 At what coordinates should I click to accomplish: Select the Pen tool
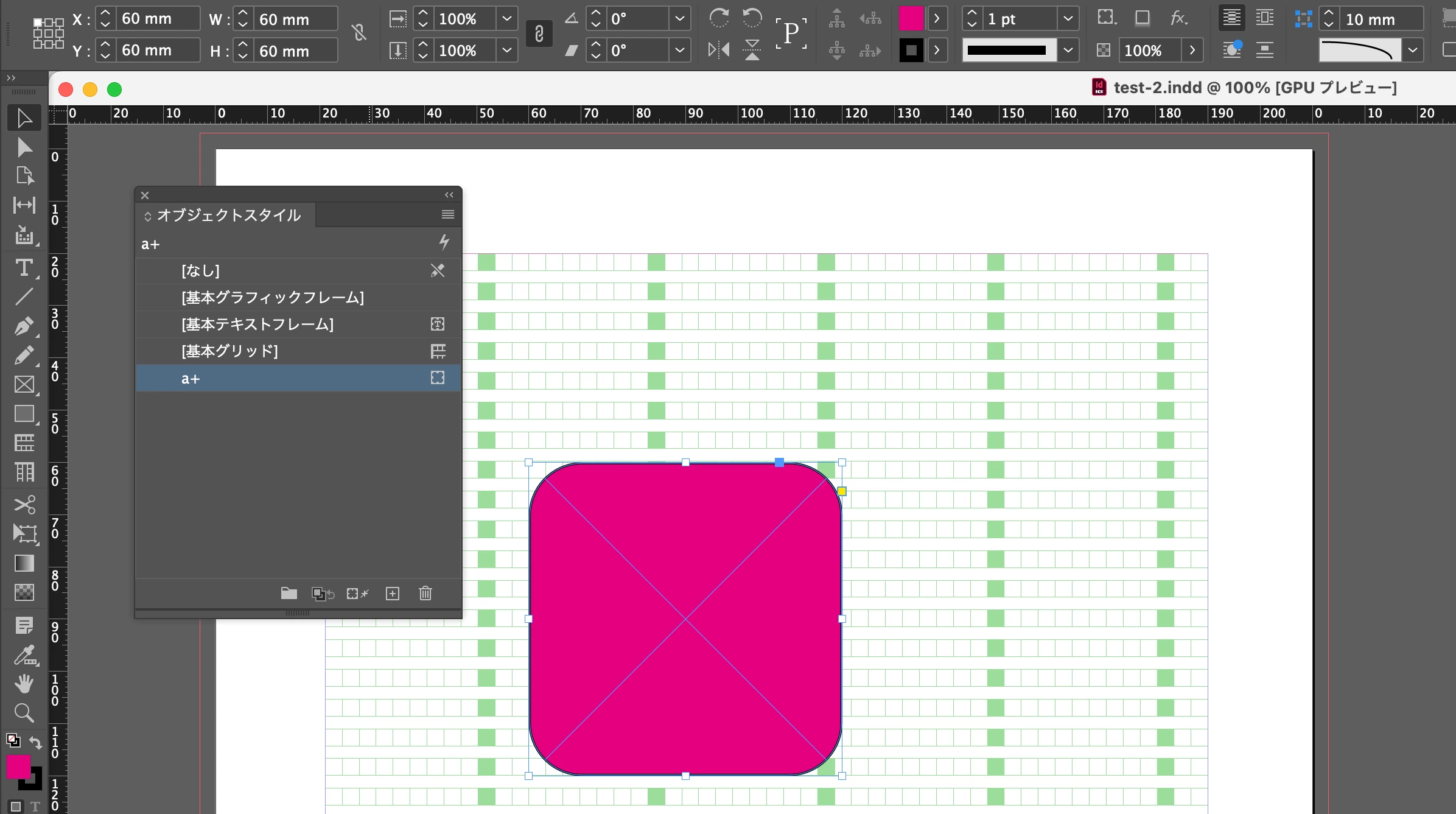coord(24,326)
